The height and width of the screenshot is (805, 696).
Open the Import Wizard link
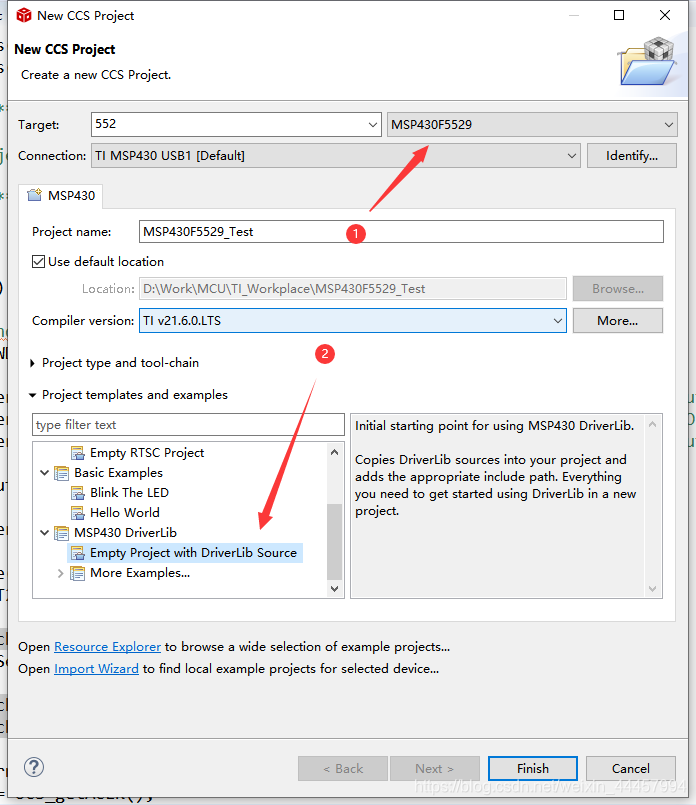point(96,669)
